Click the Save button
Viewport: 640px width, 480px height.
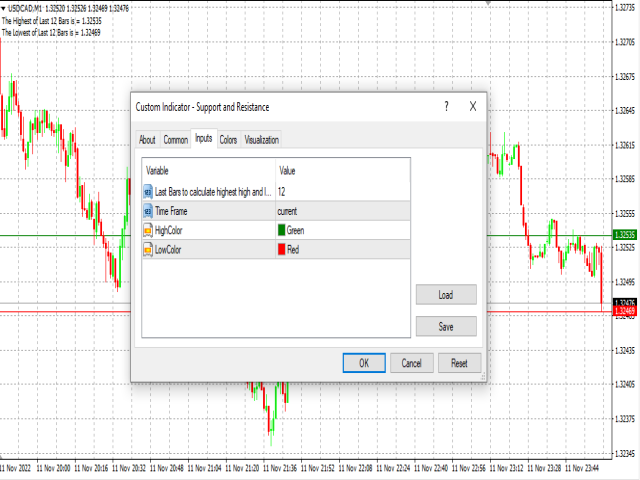[446, 327]
